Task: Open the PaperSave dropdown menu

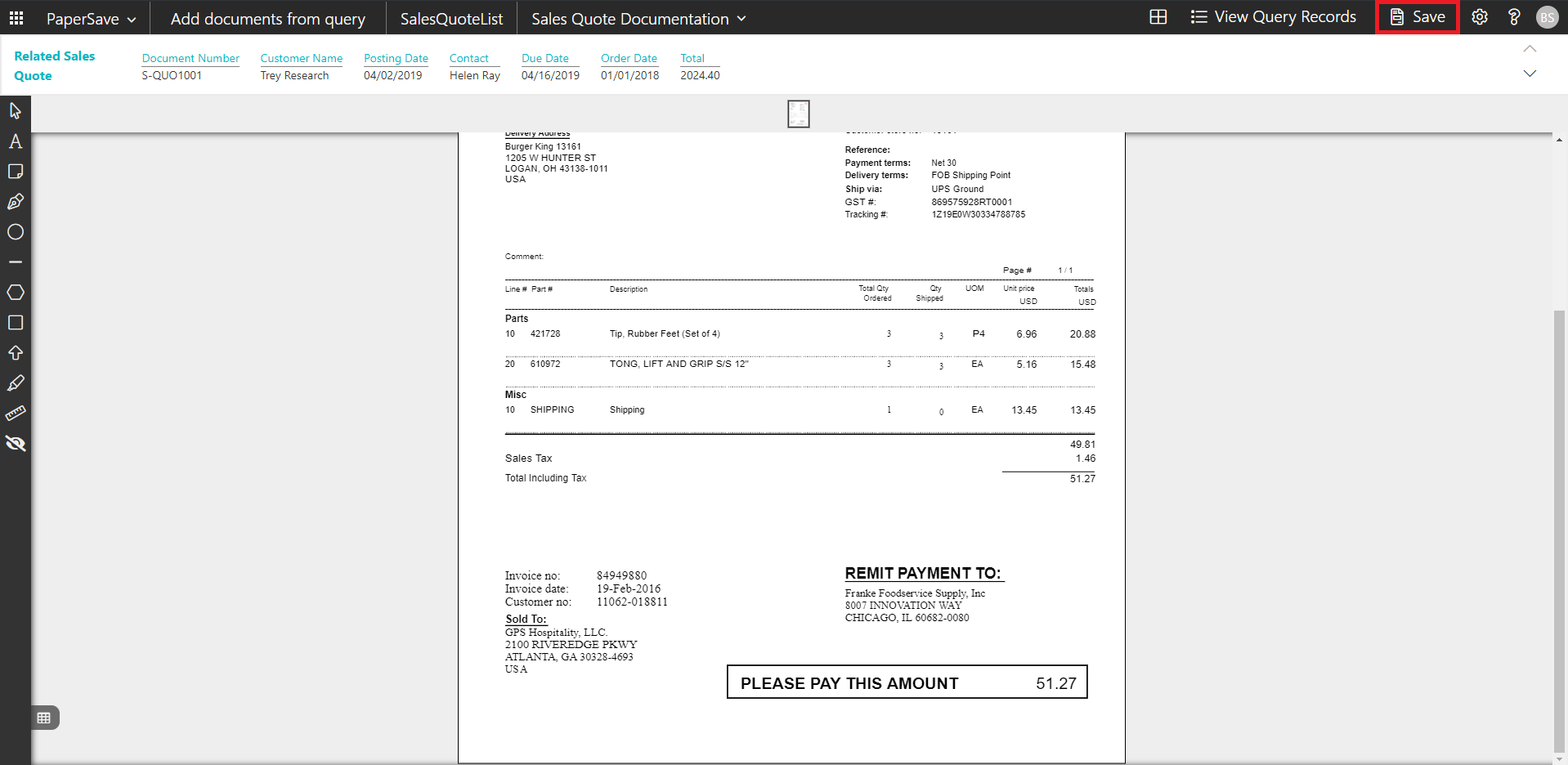Action: pyautogui.click(x=91, y=19)
